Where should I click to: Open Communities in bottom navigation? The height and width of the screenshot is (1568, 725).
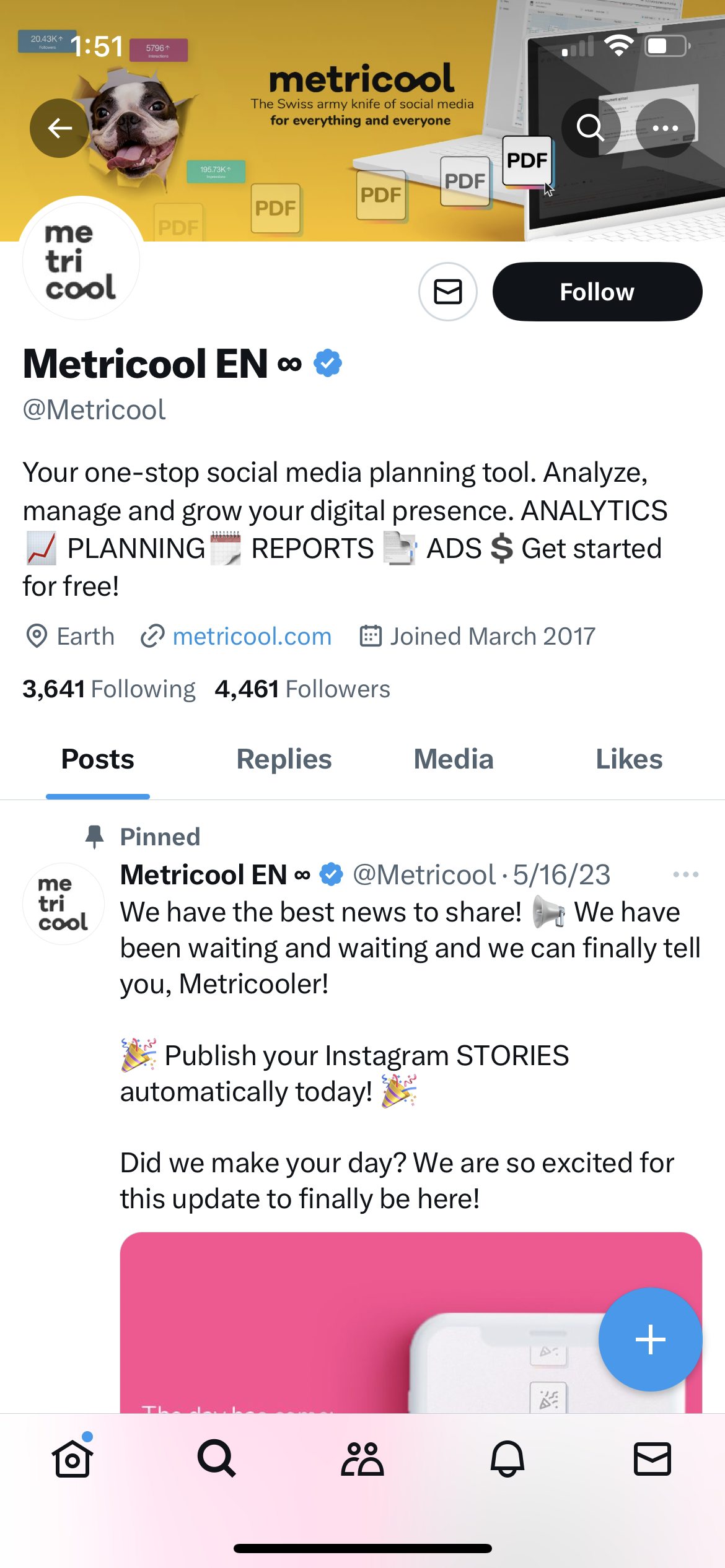362,1458
